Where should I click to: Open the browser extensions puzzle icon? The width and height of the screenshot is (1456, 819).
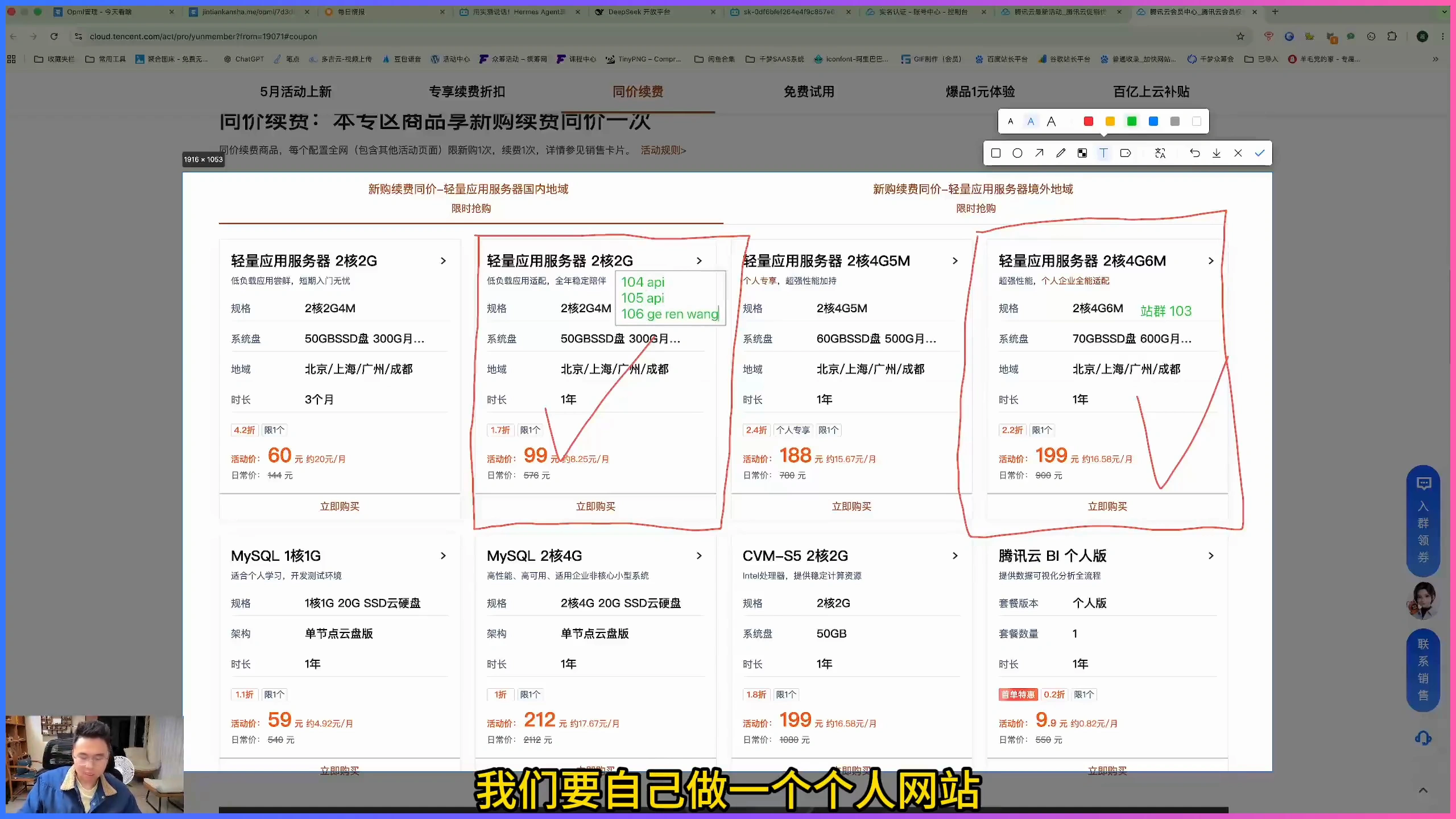1392,36
